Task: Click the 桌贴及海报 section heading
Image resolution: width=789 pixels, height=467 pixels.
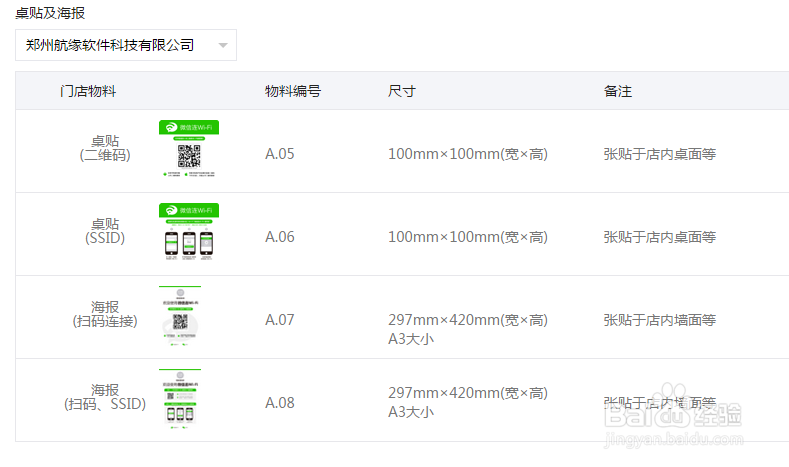Action: pyautogui.click(x=50, y=13)
